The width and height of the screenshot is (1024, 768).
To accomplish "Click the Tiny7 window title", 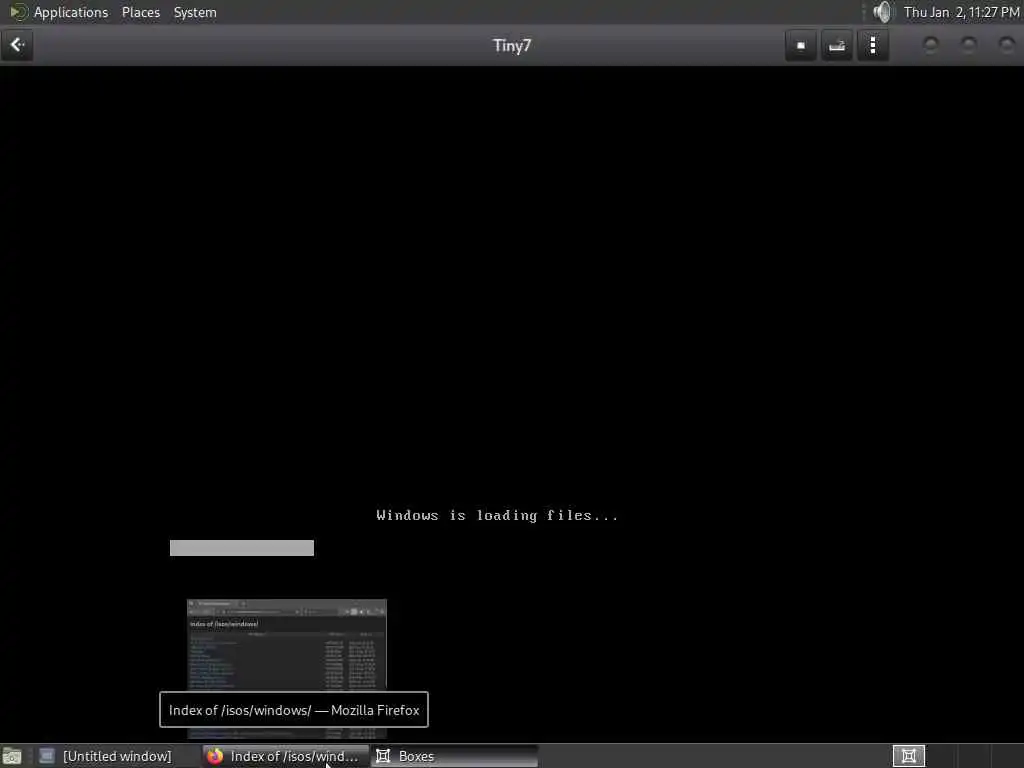I will click(512, 46).
